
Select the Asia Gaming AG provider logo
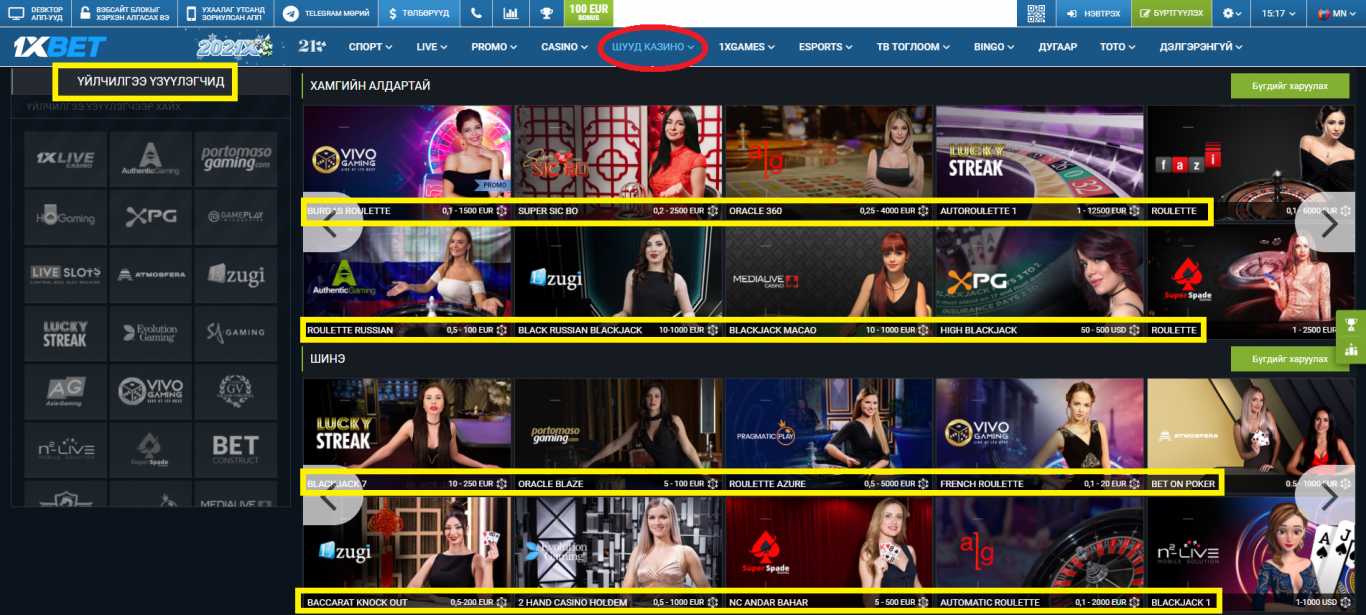(x=65, y=391)
